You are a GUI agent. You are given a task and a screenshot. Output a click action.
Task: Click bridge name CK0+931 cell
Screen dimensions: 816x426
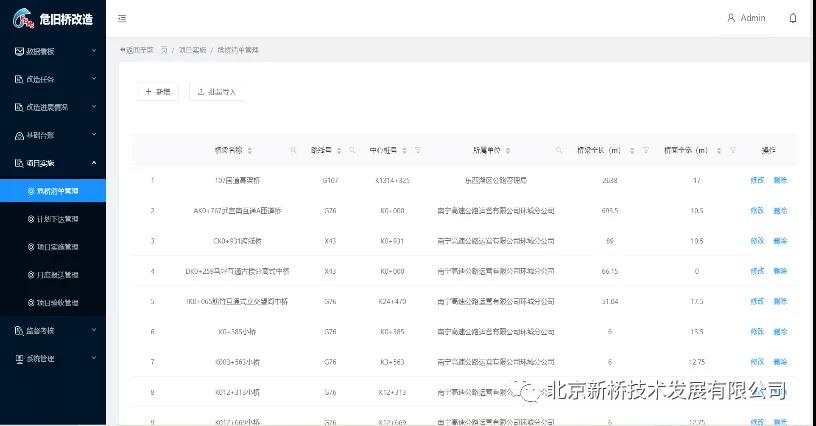coord(237,241)
